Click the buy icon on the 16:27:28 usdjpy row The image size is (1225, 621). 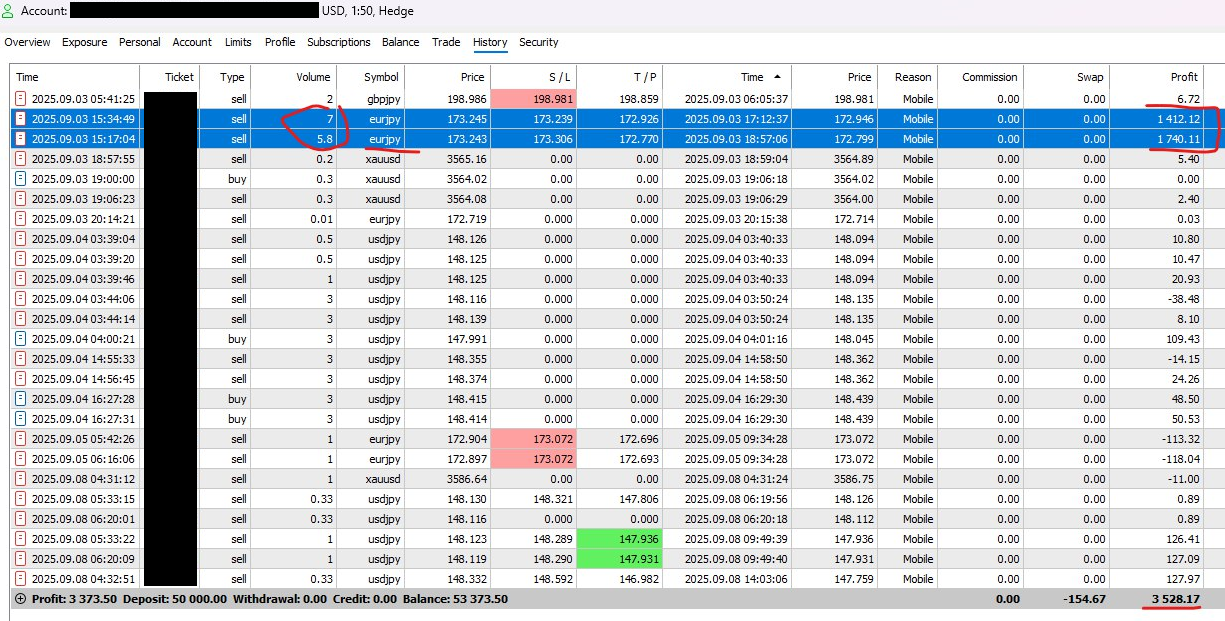pyautogui.click(x=20, y=399)
